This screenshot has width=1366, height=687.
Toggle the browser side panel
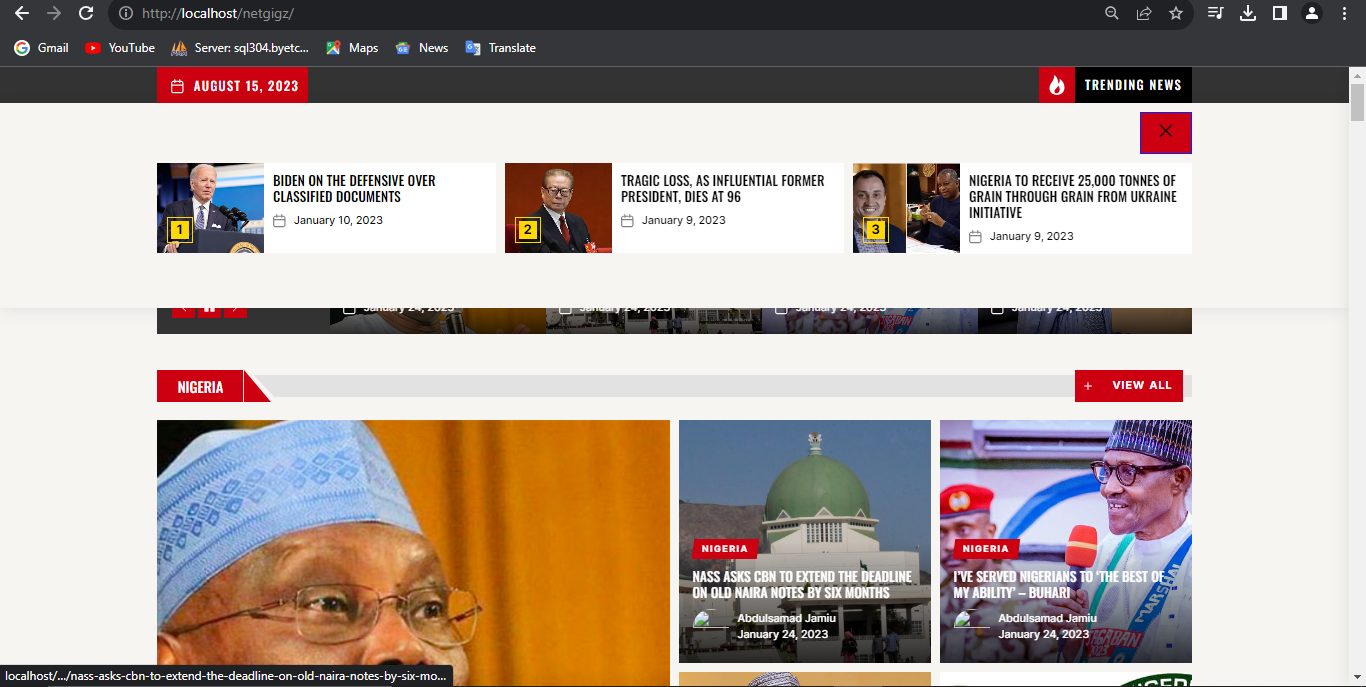click(1279, 13)
